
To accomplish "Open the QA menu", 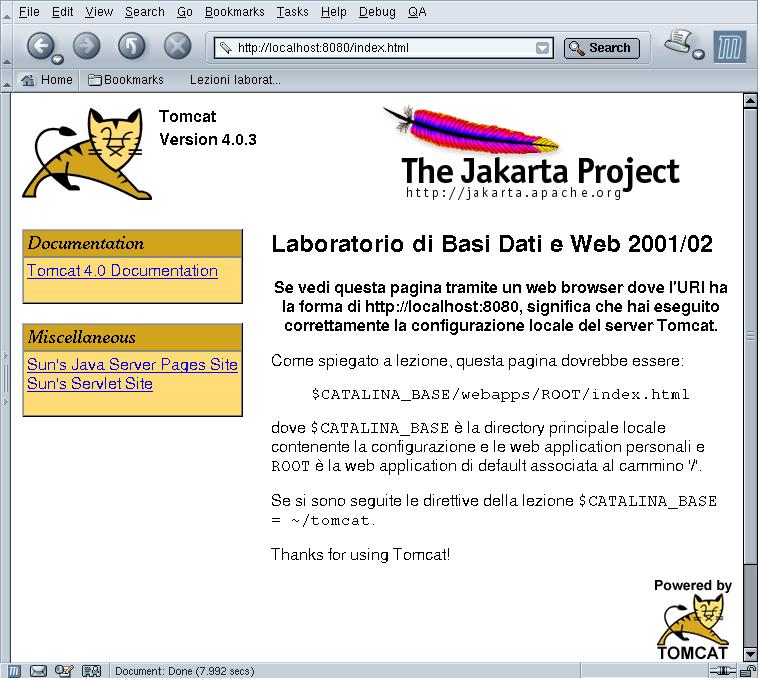I will coord(417,12).
